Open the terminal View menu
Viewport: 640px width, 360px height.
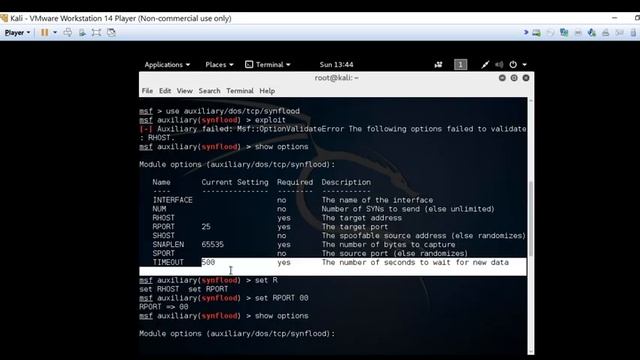184,91
